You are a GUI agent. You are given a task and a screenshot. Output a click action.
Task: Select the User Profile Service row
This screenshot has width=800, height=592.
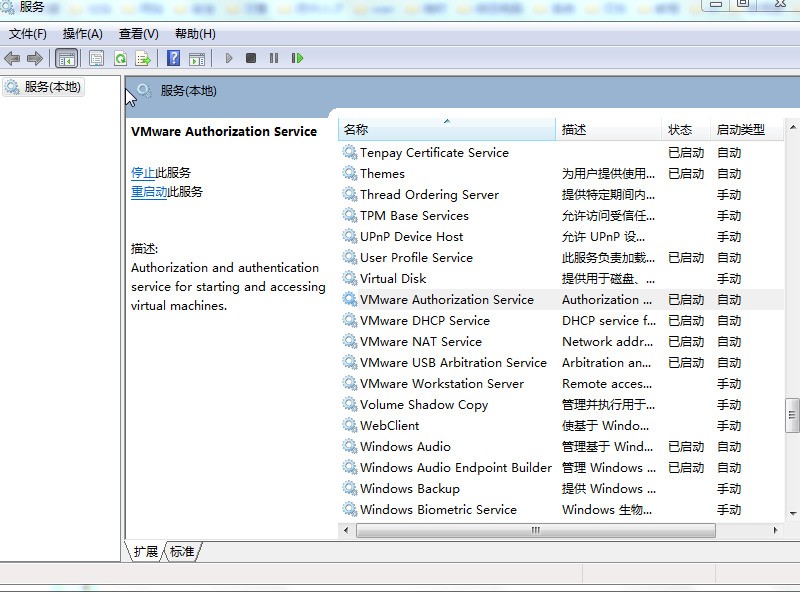point(561,258)
